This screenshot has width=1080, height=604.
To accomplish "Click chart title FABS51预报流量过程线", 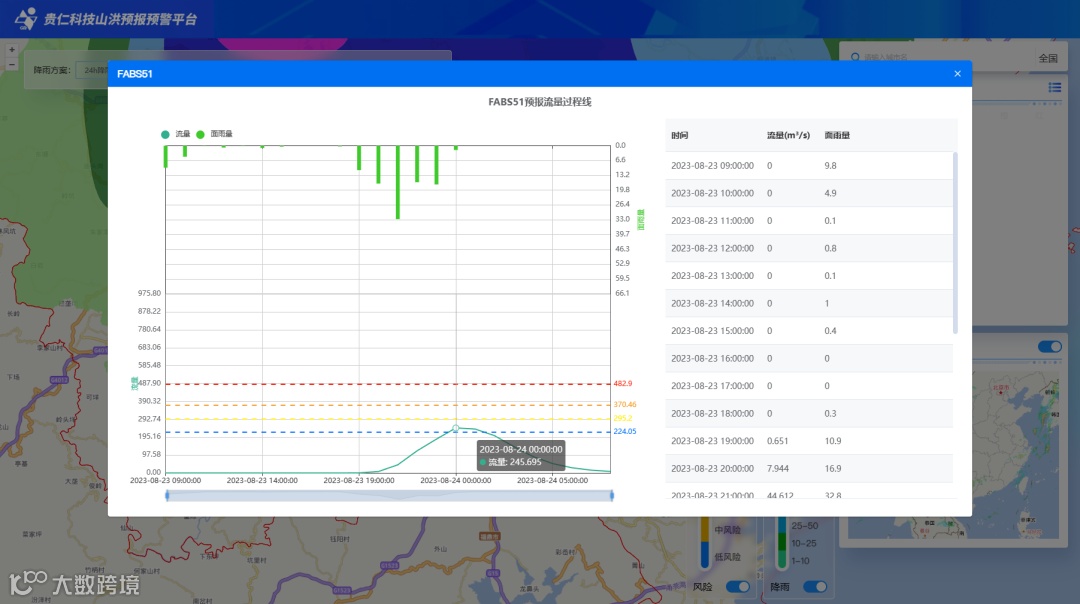I will point(540,102).
